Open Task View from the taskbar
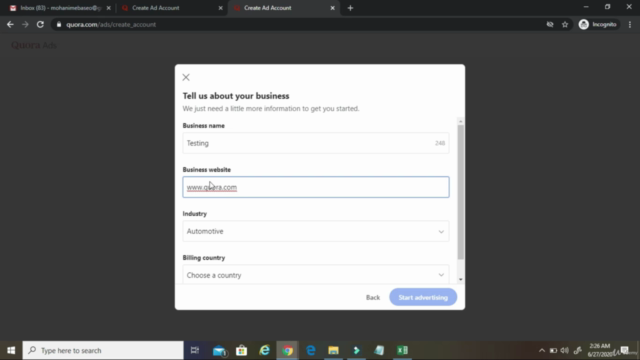 click(195, 350)
